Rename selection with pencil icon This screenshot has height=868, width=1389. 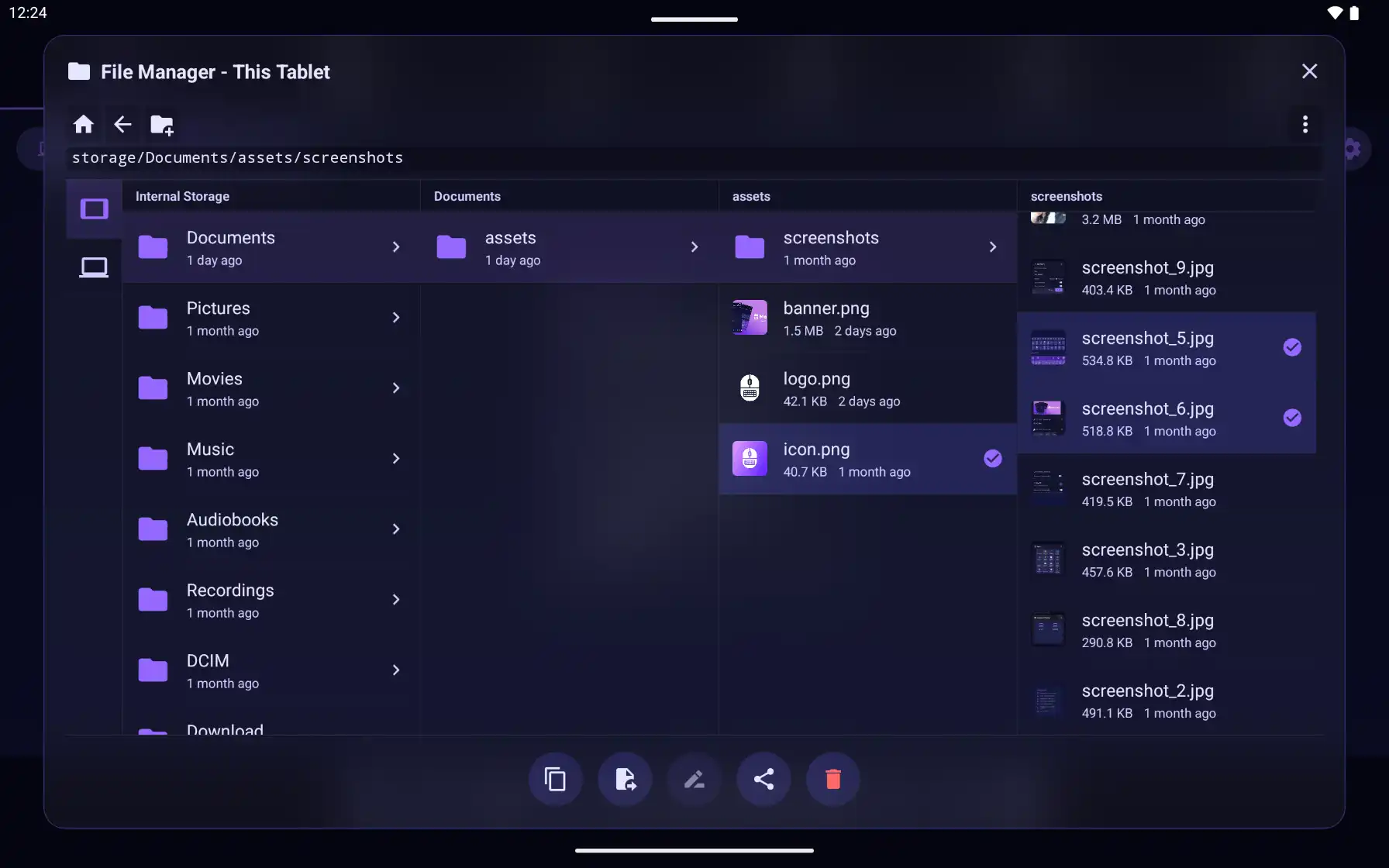pos(694,779)
